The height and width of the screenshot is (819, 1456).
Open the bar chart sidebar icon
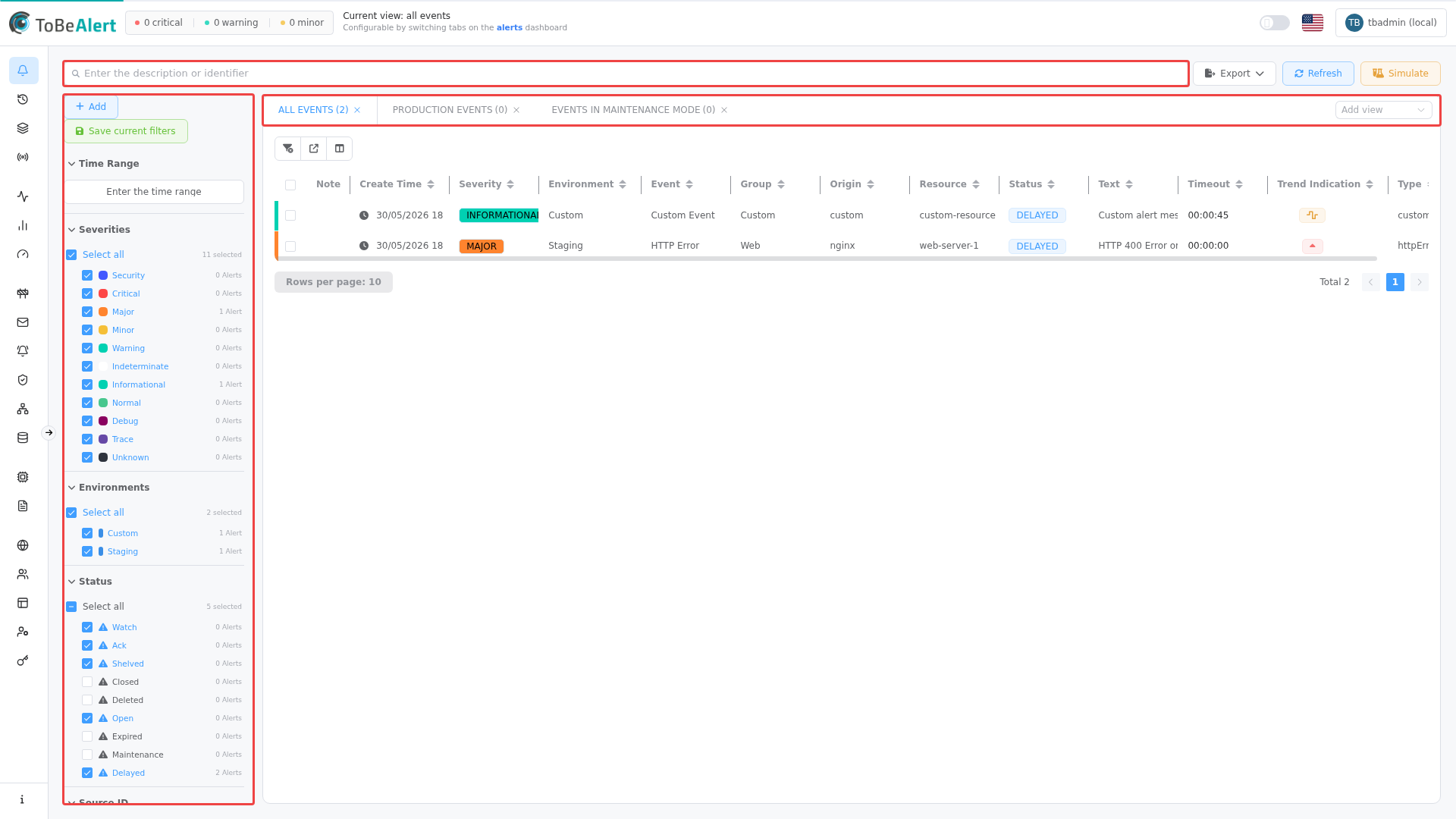click(x=23, y=225)
